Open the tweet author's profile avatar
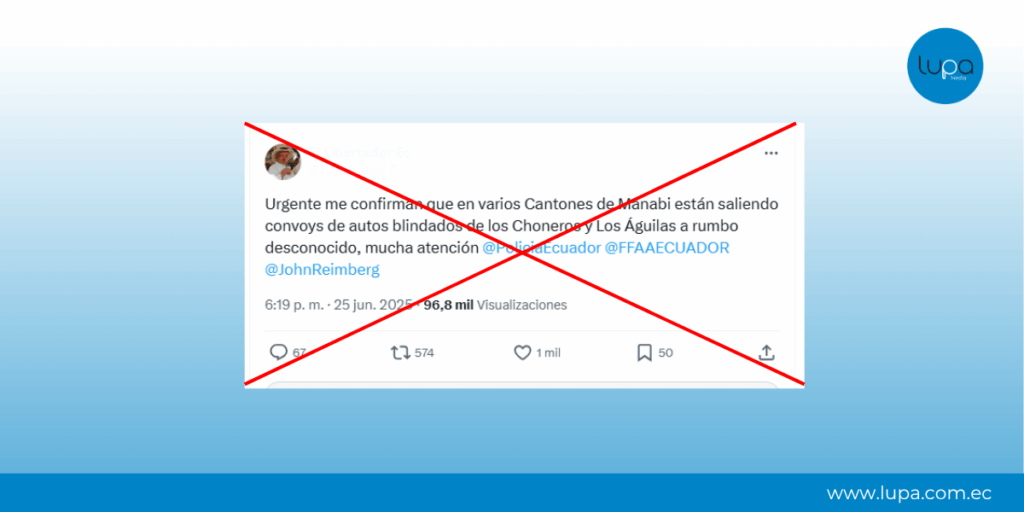The image size is (1024, 512). click(x=283, y=161)
